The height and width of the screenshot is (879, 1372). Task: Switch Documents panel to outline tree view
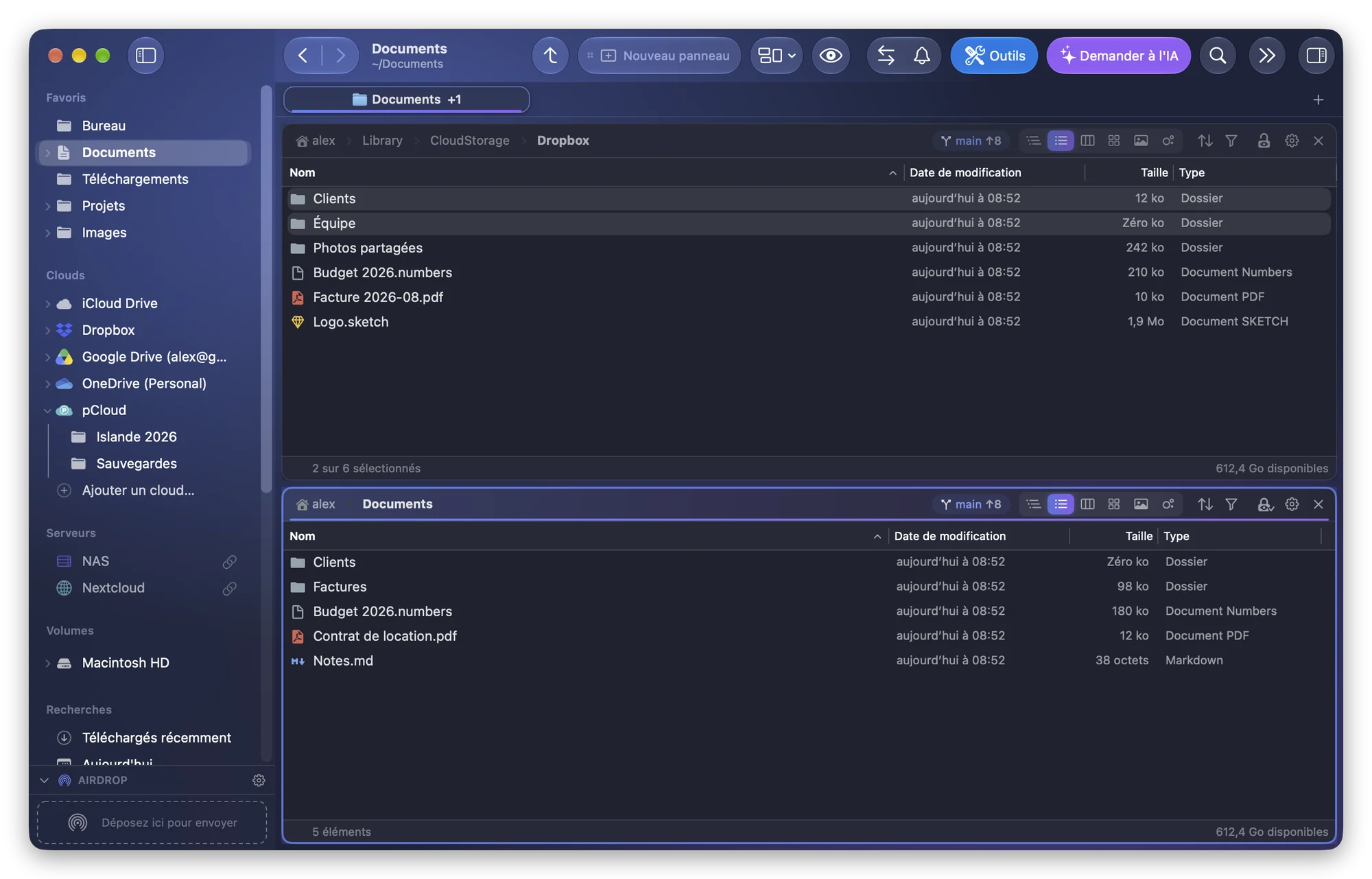pyautogui.click(x=1034, y=504)
